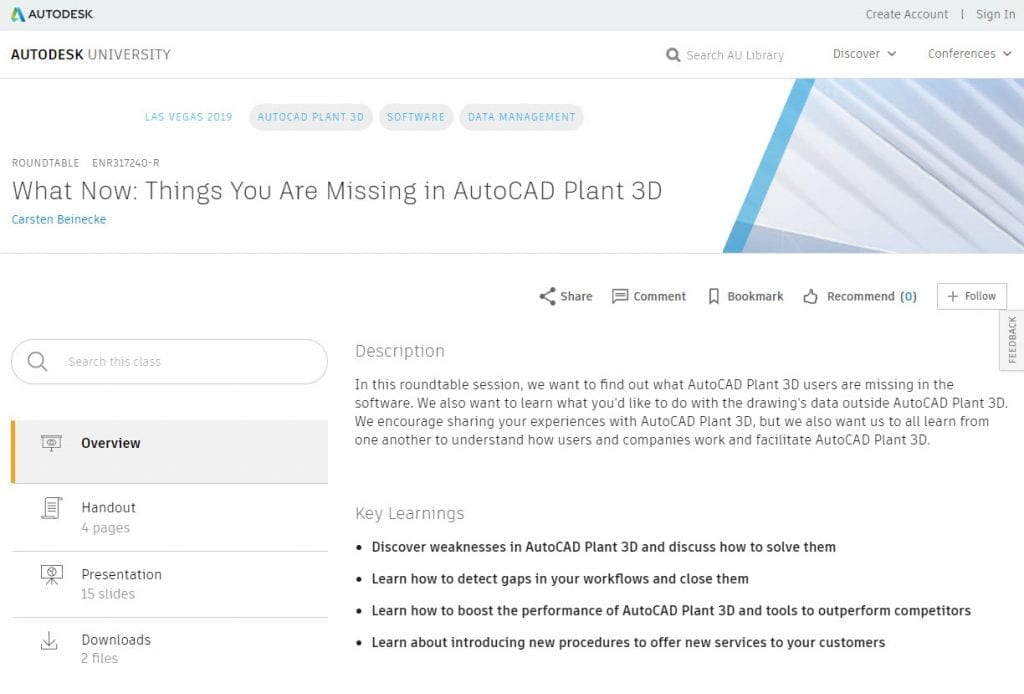
Task: Open Carsten Beinecke author link
Action: coord(58,219)
